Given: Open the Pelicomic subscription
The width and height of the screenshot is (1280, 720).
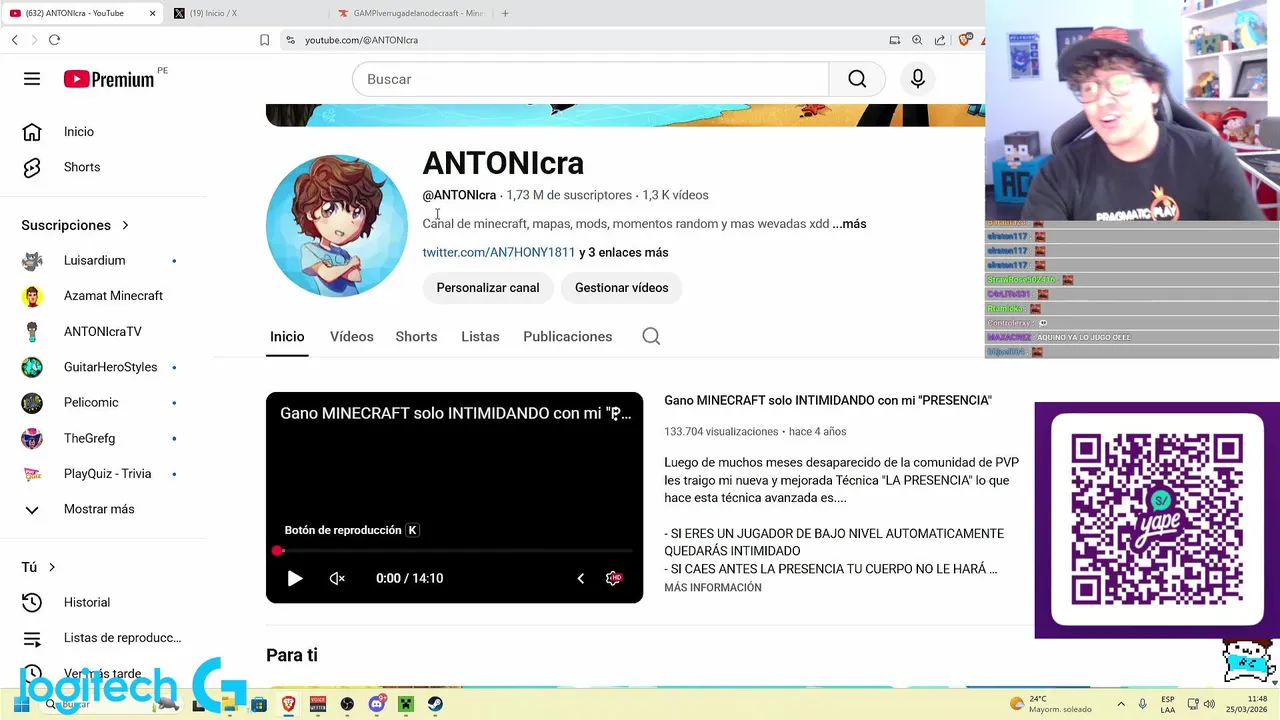Looking at the screenshot, I should pos(91,403).
